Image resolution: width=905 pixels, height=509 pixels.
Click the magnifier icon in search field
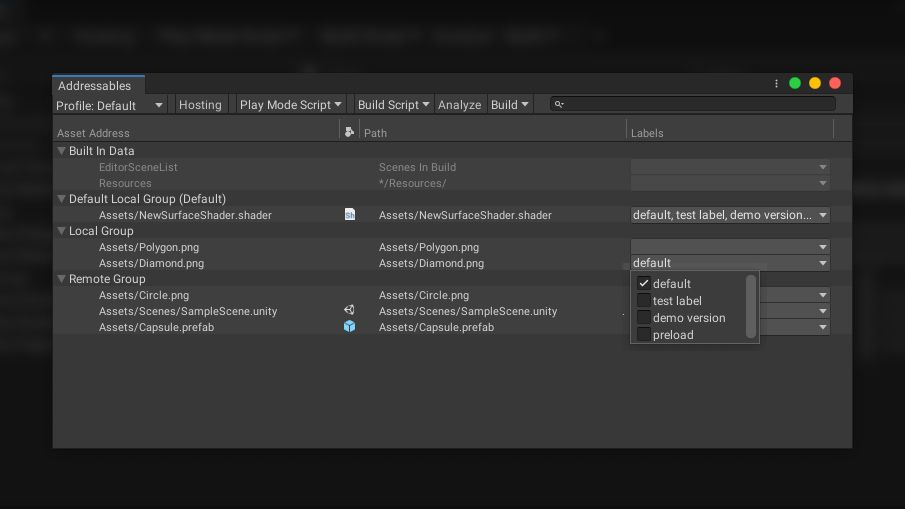point(558,104)
